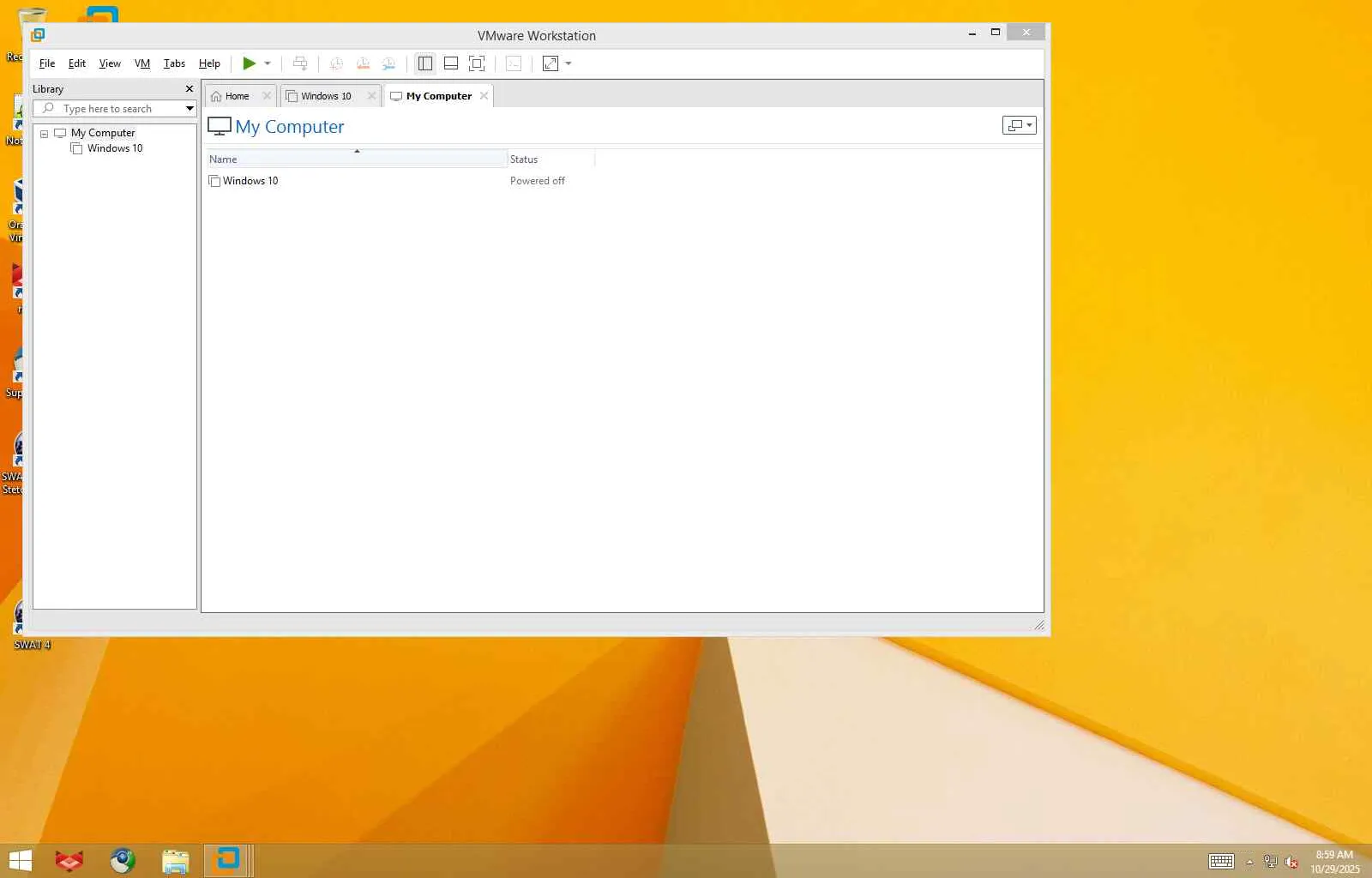Open the View menu

110,63
